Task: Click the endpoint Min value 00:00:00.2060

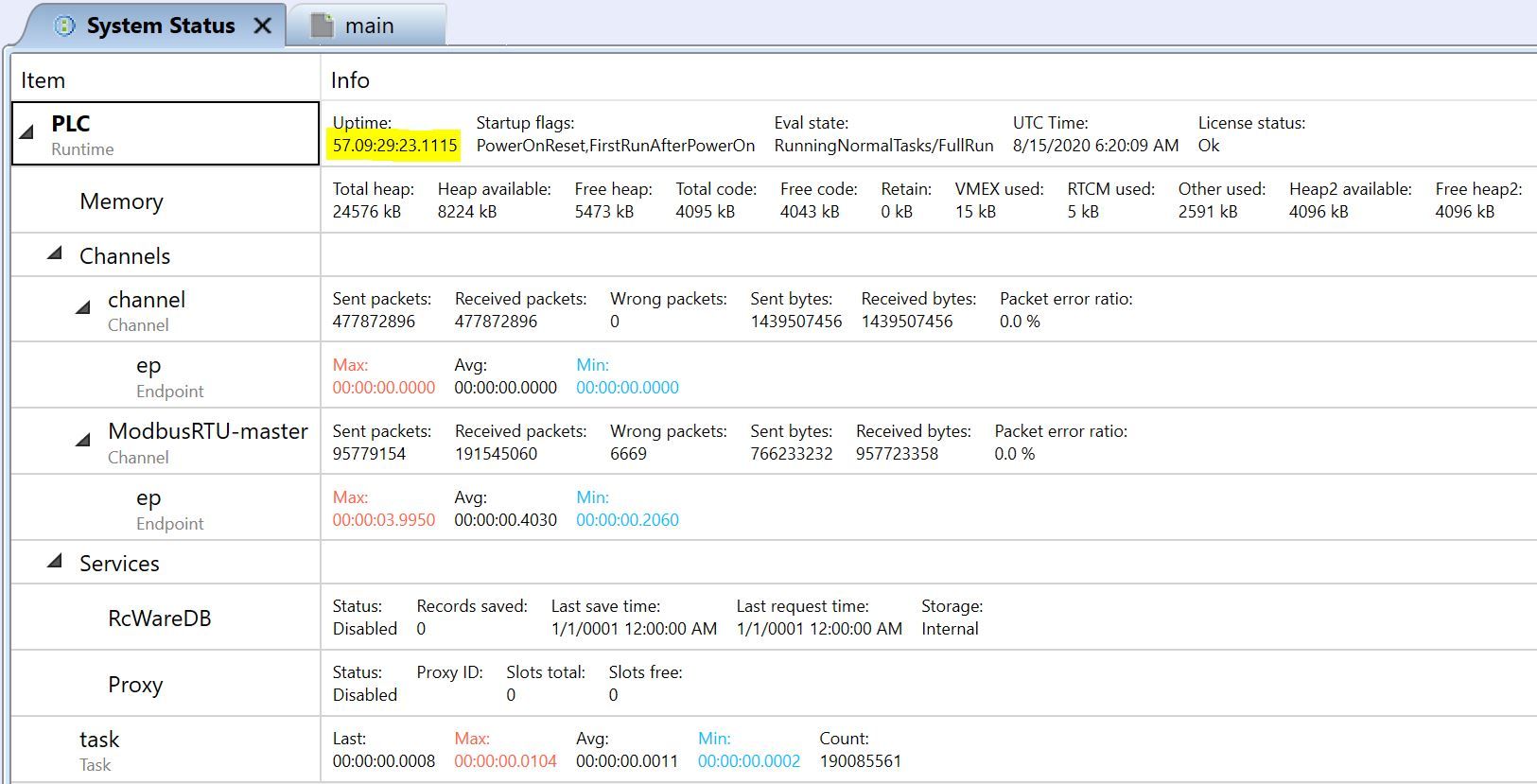Action: 627,519
